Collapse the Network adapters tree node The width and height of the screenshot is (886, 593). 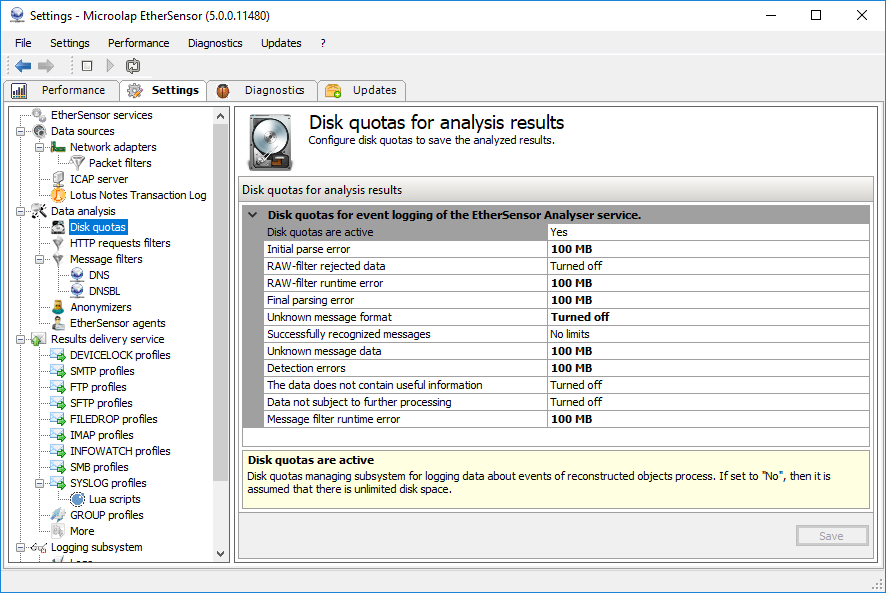click(x=40, y=147)
